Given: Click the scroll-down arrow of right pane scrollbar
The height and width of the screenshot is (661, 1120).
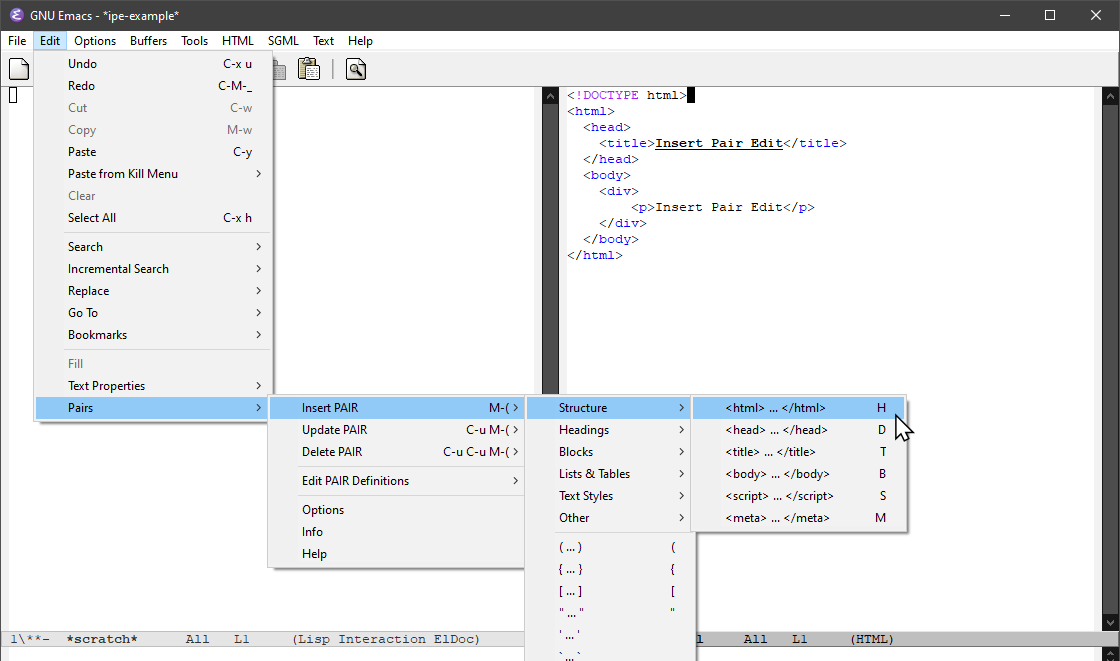Looking at the screenshot, I should pos(1110,622).
